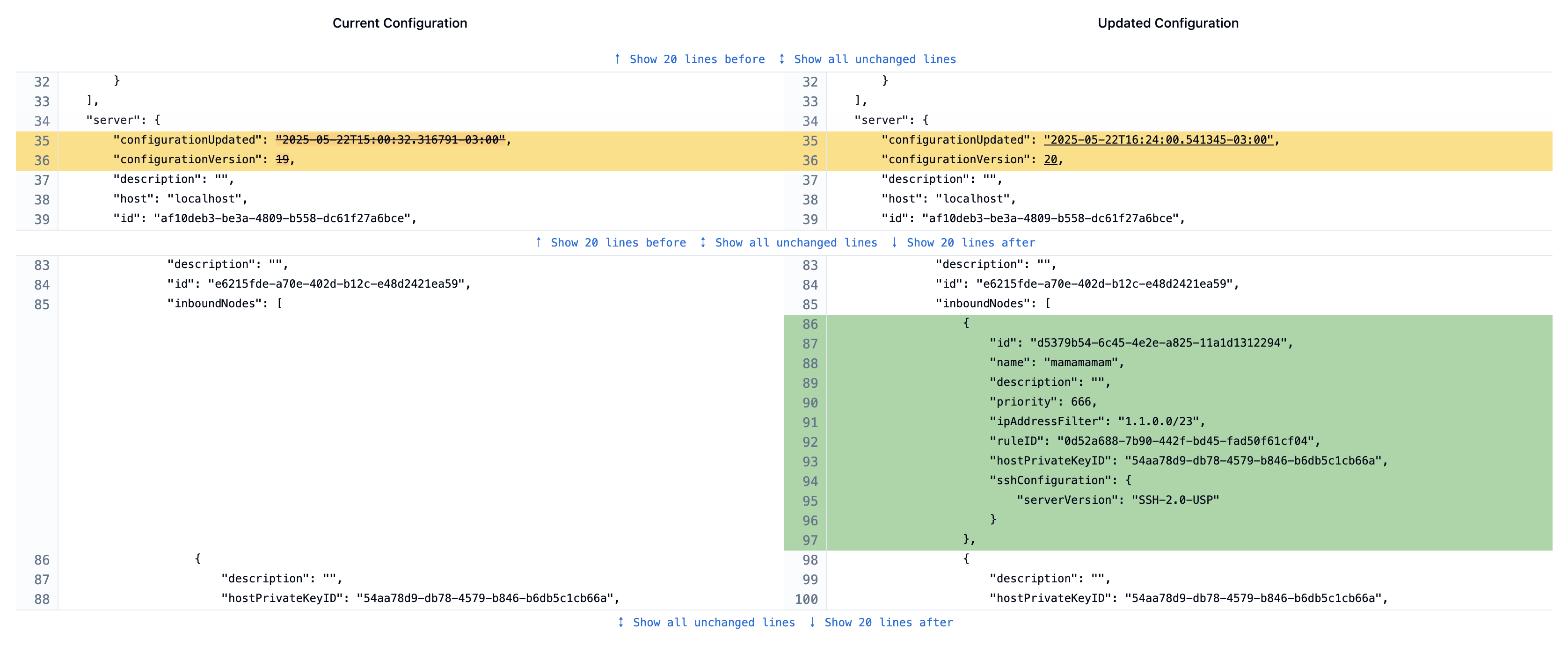Click the middle "Show 20 lines before" link
Screen dimensions: 1568x646
click(618, 242)
